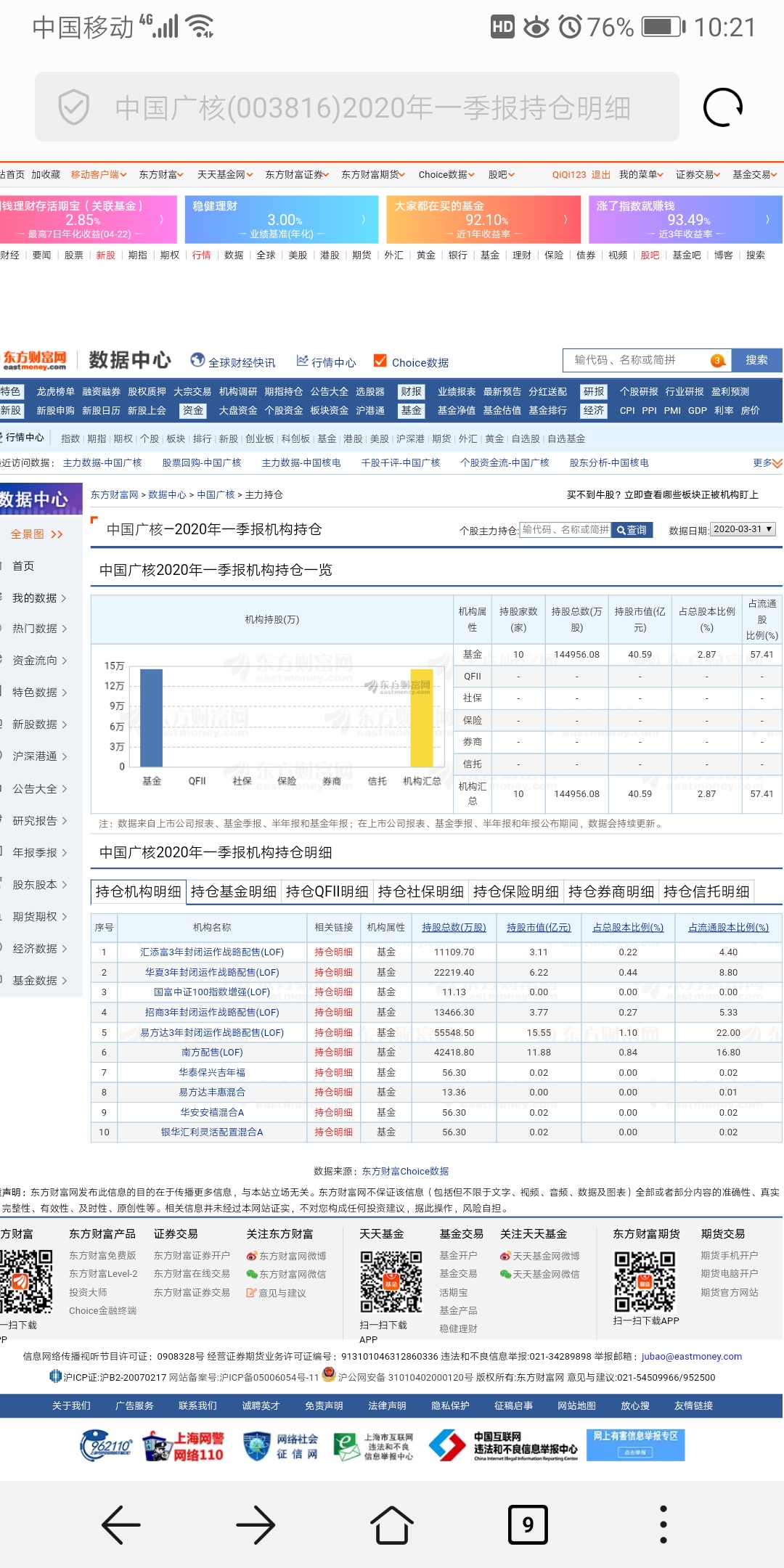Click the 962110 badge icon
Viewport: 784px width, 1568px height.
tap(107, 1446)
